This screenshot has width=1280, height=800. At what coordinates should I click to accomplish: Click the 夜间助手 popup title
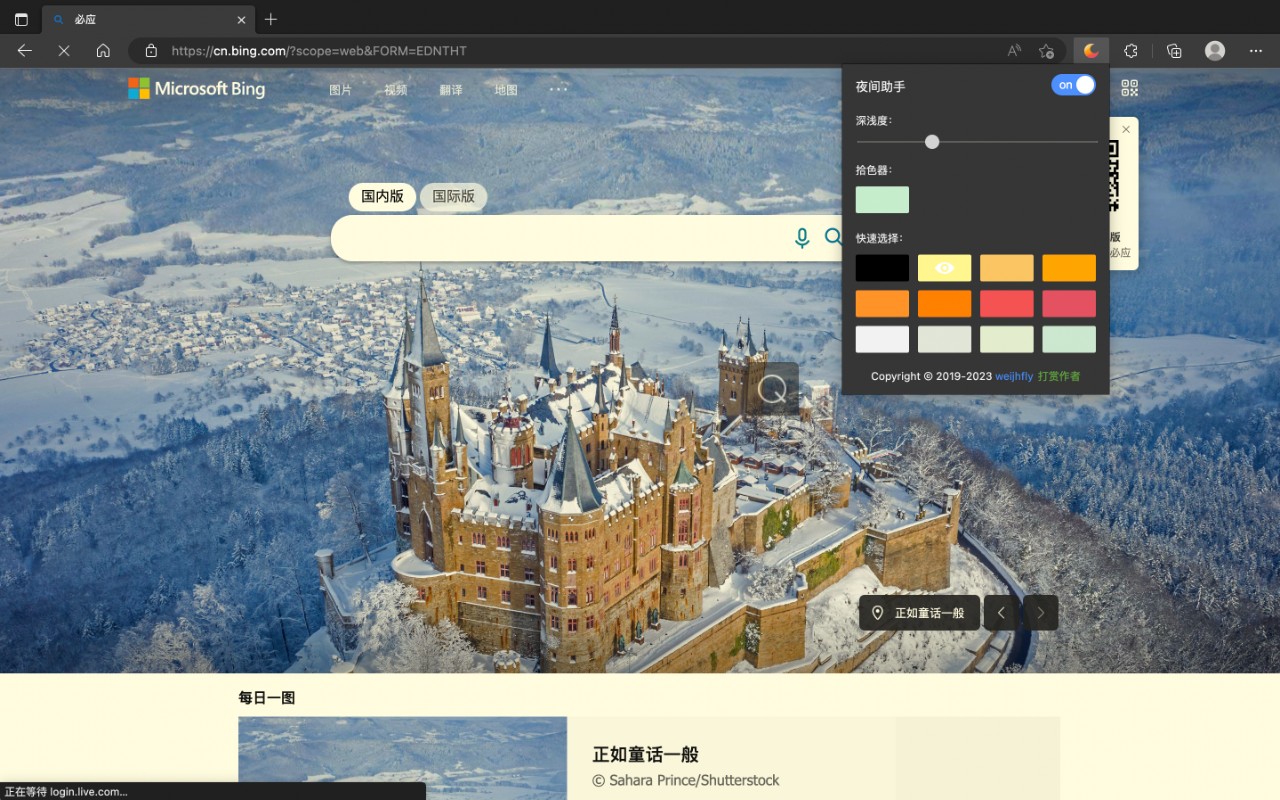click(880, 87)
